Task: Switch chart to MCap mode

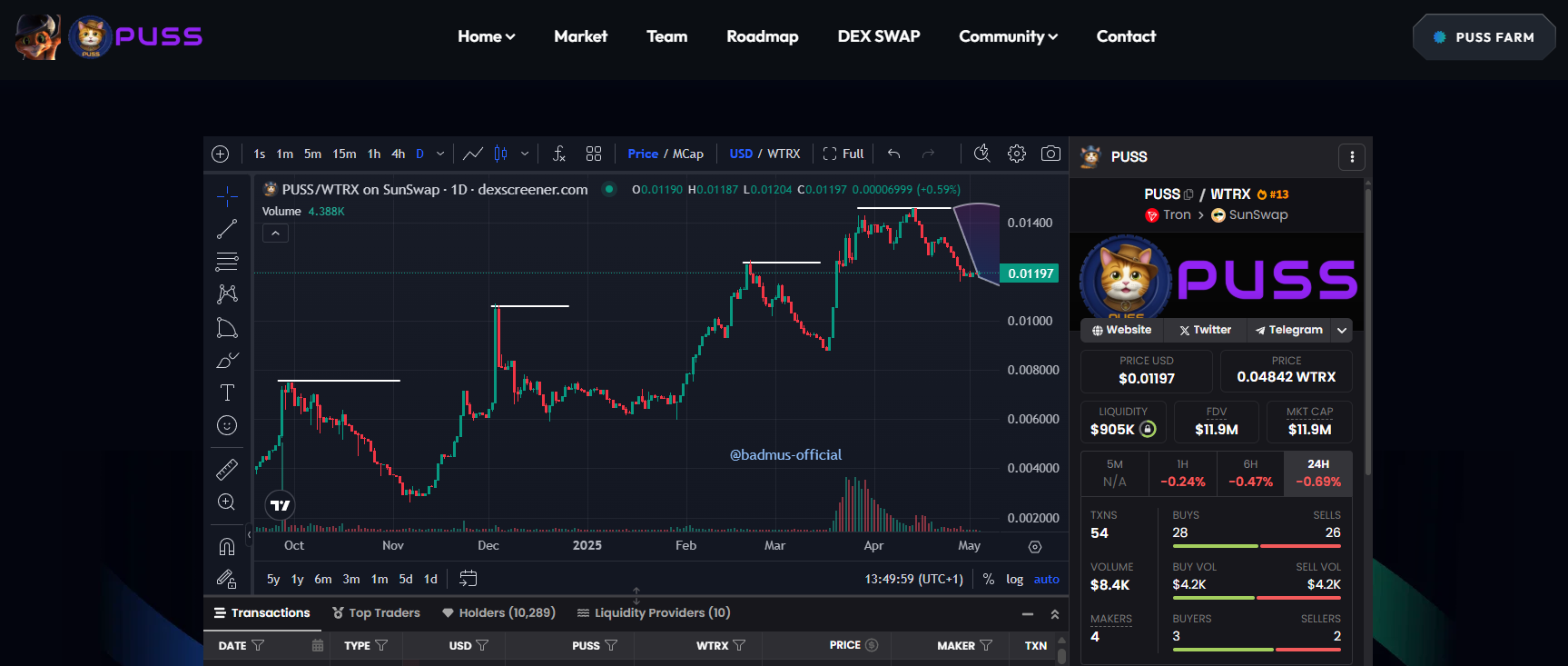Action: click(x=688, y=154)
